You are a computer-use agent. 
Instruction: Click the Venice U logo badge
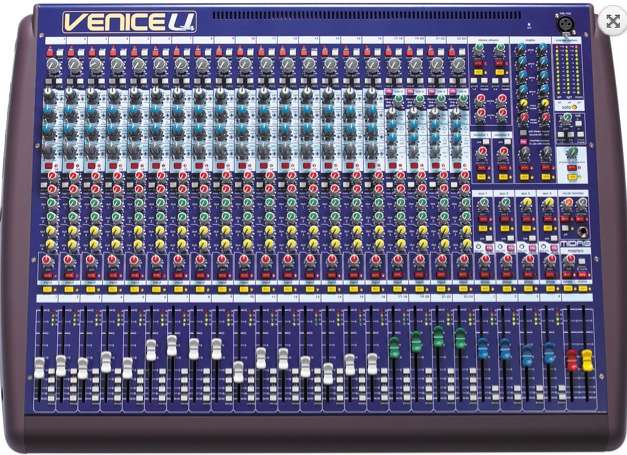pyautogui.click(x=130, y=22)
